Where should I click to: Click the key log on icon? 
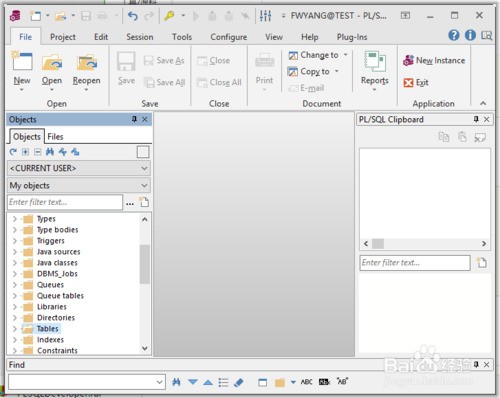click(x=169, y=15)
